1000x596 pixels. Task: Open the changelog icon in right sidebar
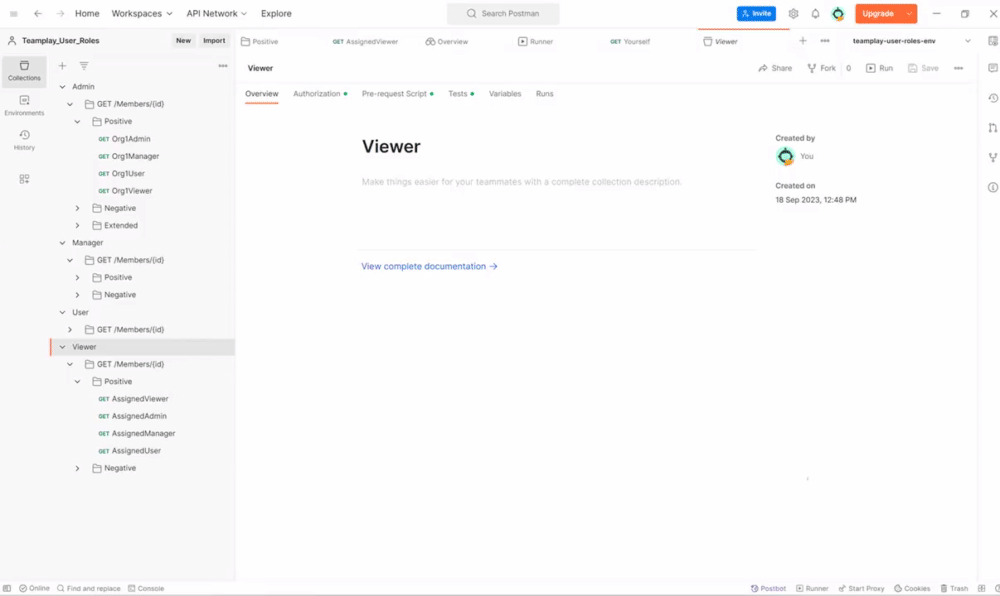(x=992, y=98)
